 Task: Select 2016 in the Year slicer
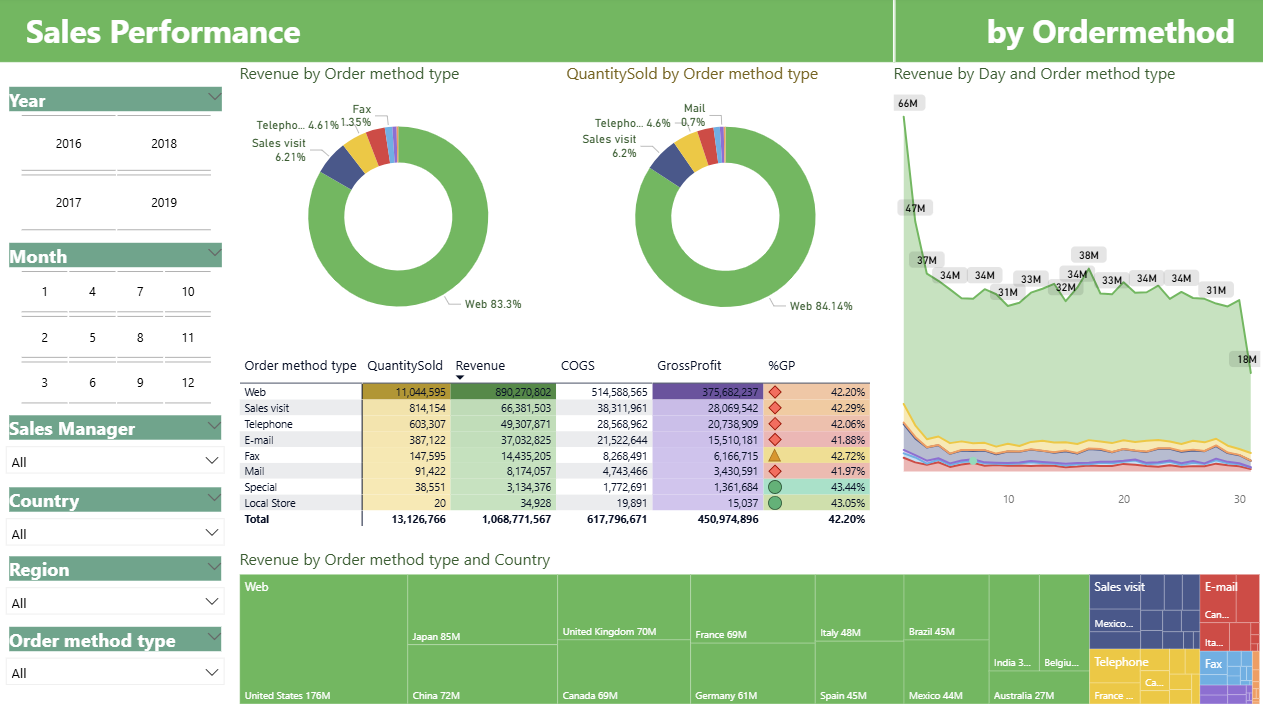pos(68,143)
